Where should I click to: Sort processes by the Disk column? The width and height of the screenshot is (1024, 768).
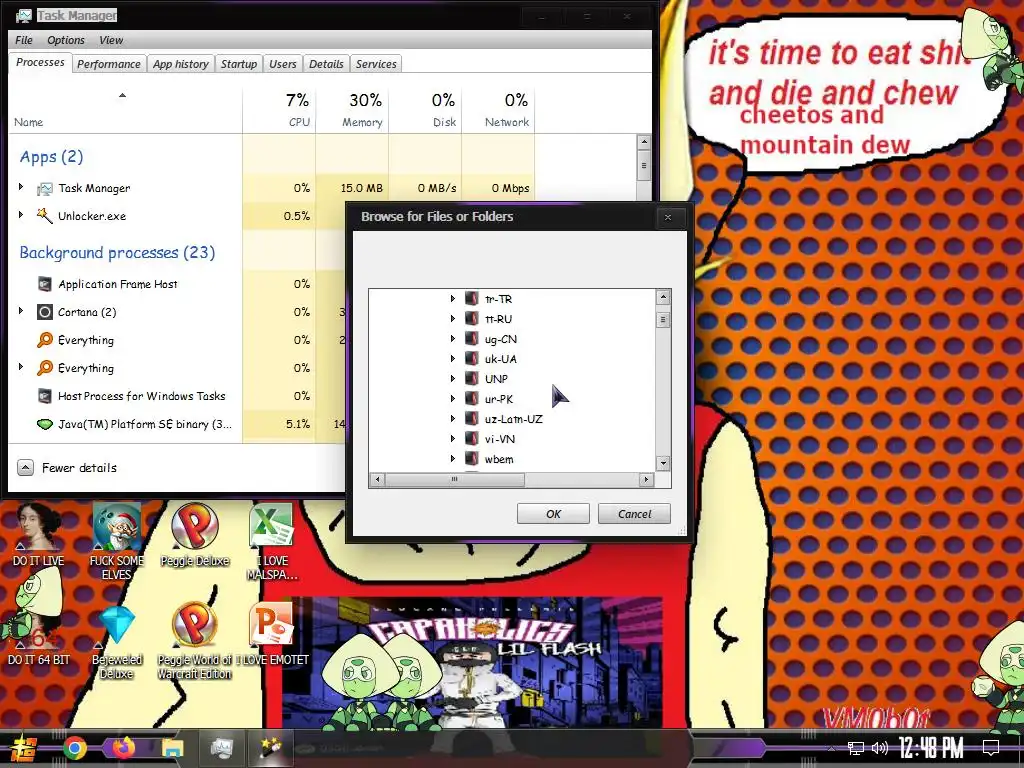pos(426,109)
